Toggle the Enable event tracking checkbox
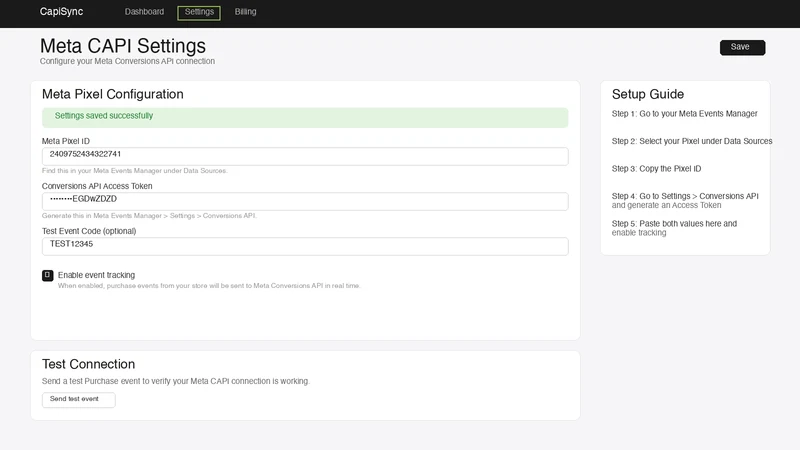This screenshot has height=450, width=800. tap(47, 276)
